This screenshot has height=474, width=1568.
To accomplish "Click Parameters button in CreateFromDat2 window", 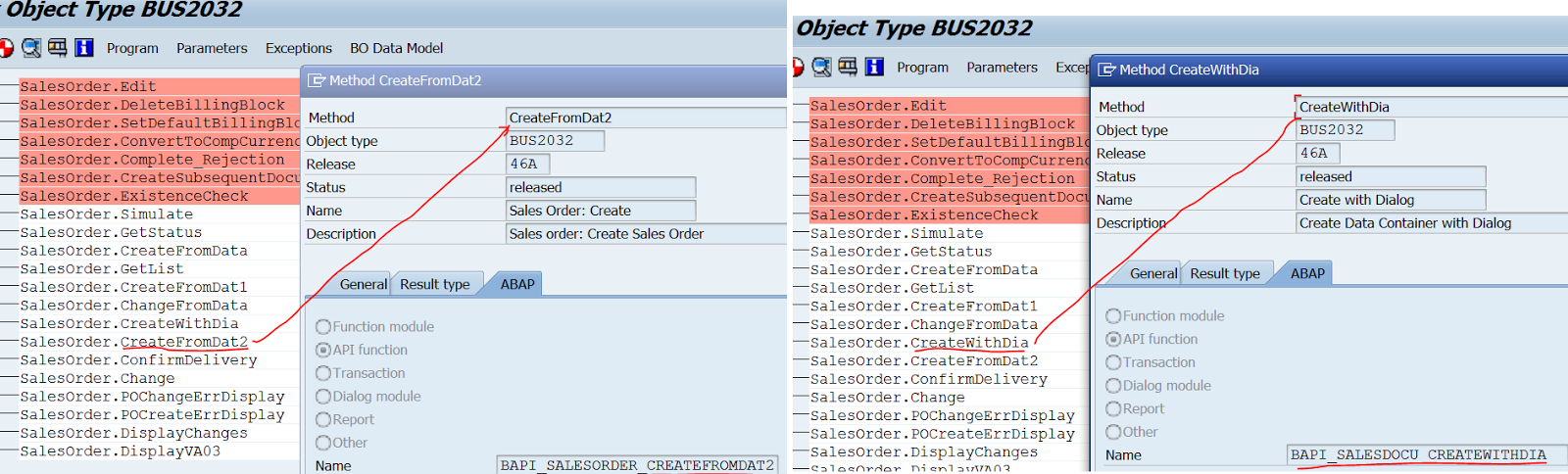I will (x=212, y=48).
